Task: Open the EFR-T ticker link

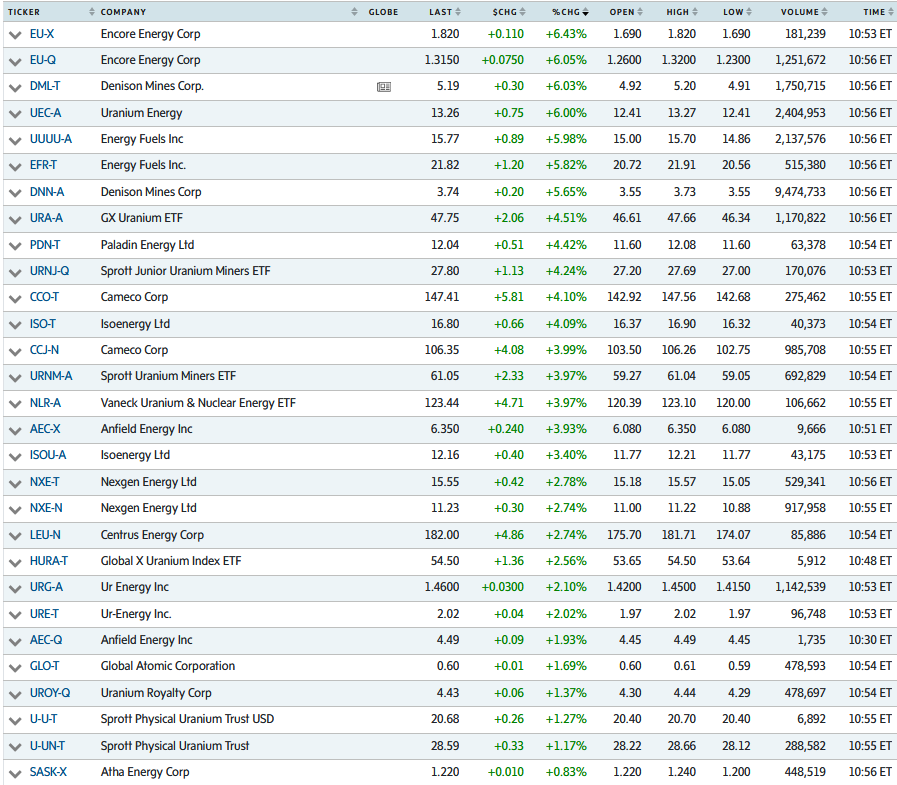Action: point(43,165)
